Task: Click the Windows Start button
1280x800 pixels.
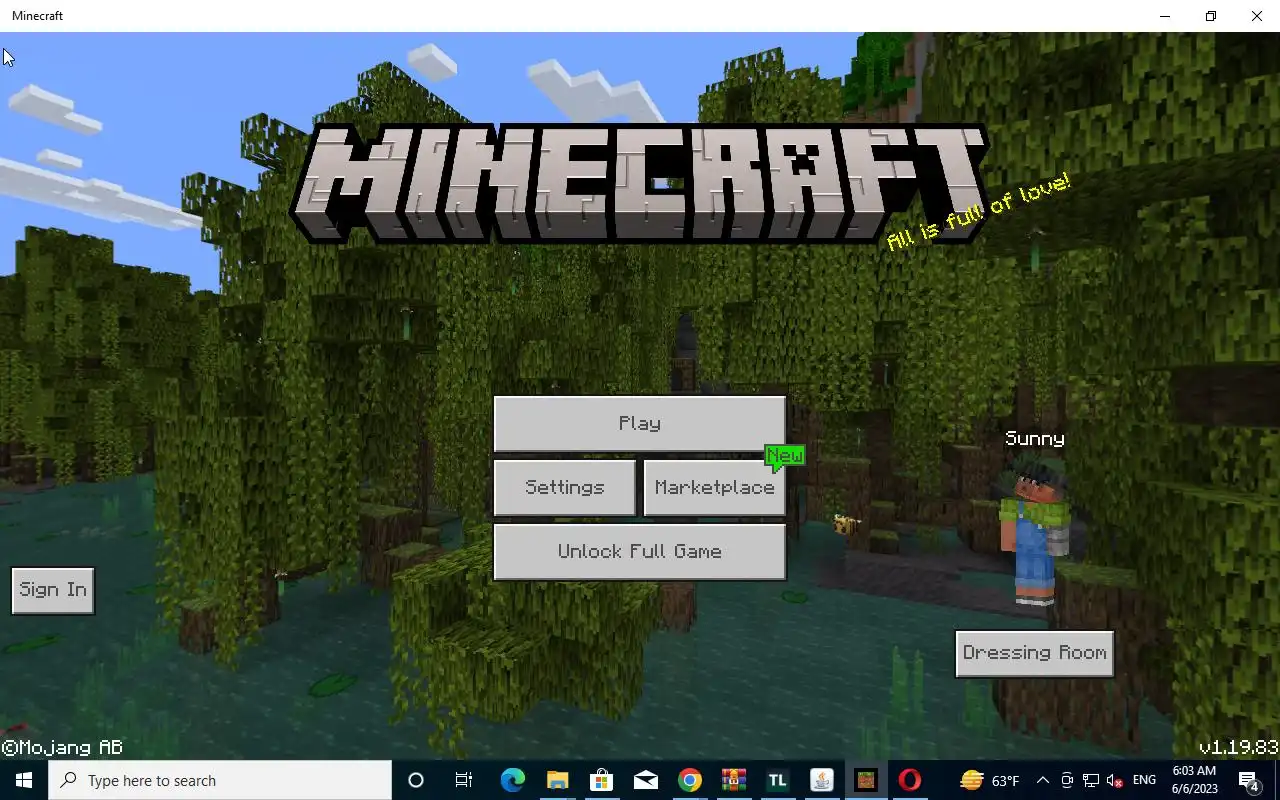Action: (x=24, y=780)
